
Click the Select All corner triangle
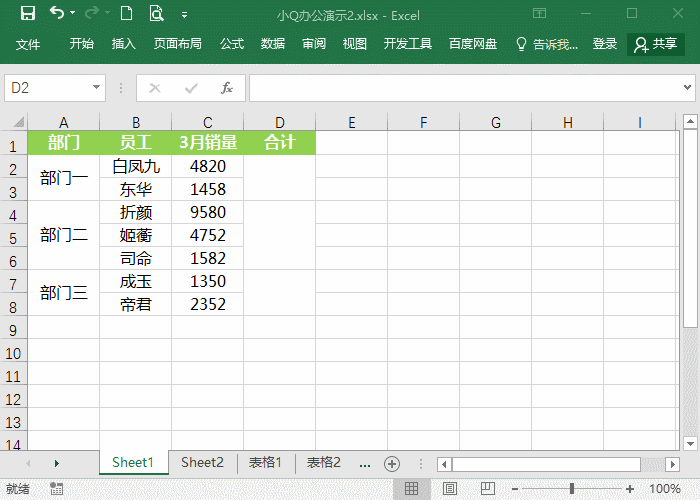18,121
